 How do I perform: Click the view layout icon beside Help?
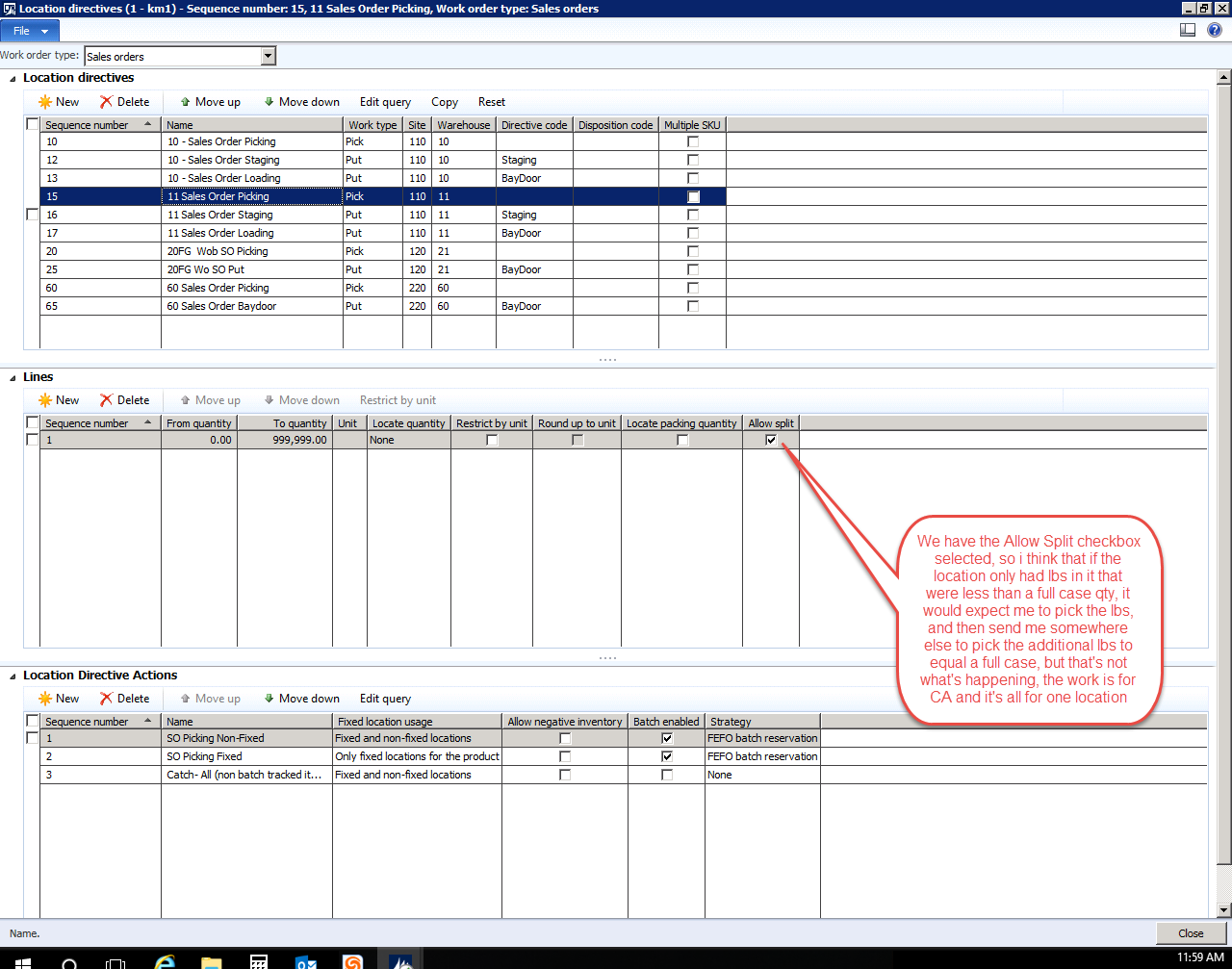point(1188,30)
